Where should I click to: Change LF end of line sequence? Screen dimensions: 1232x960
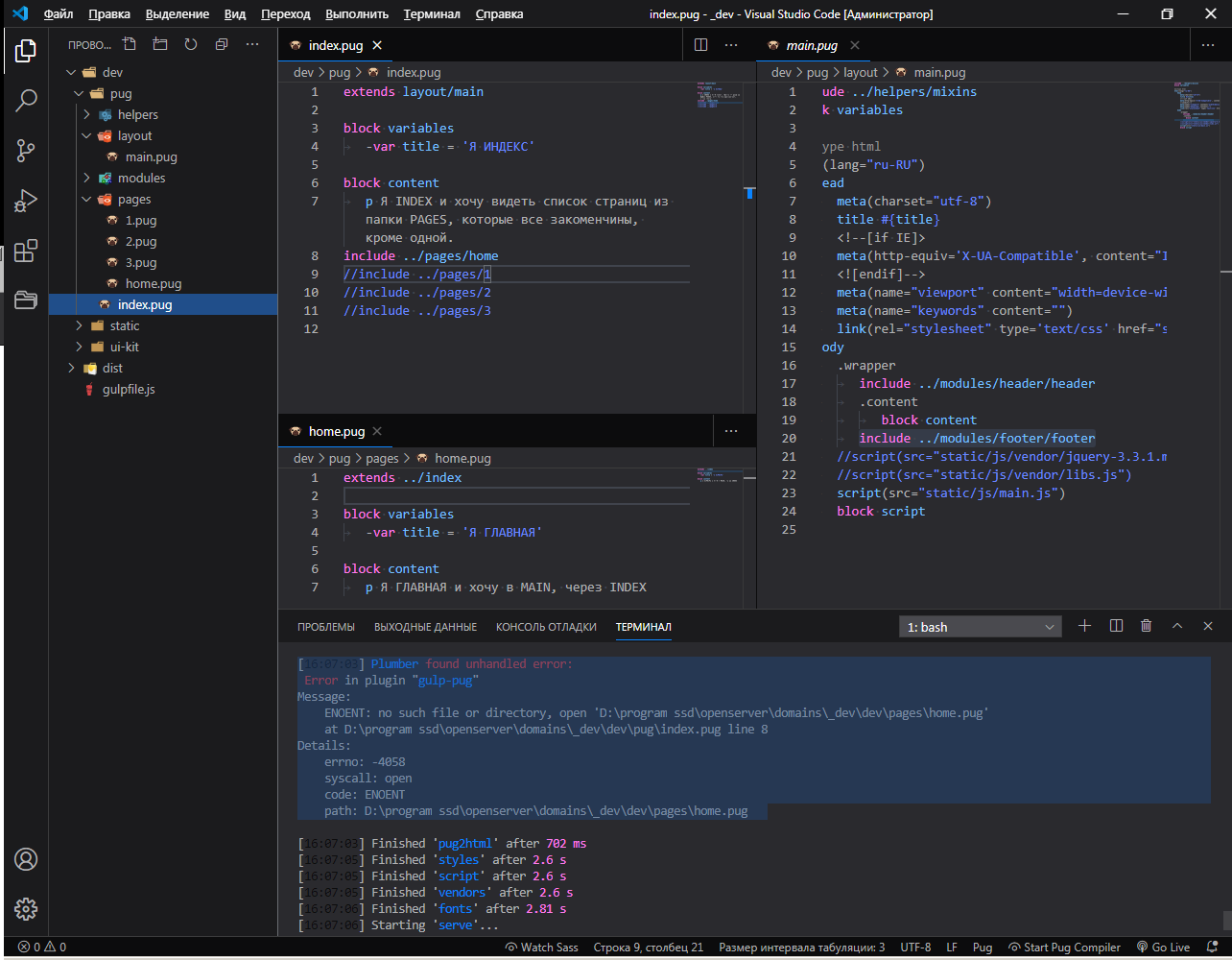click(952, 947)
